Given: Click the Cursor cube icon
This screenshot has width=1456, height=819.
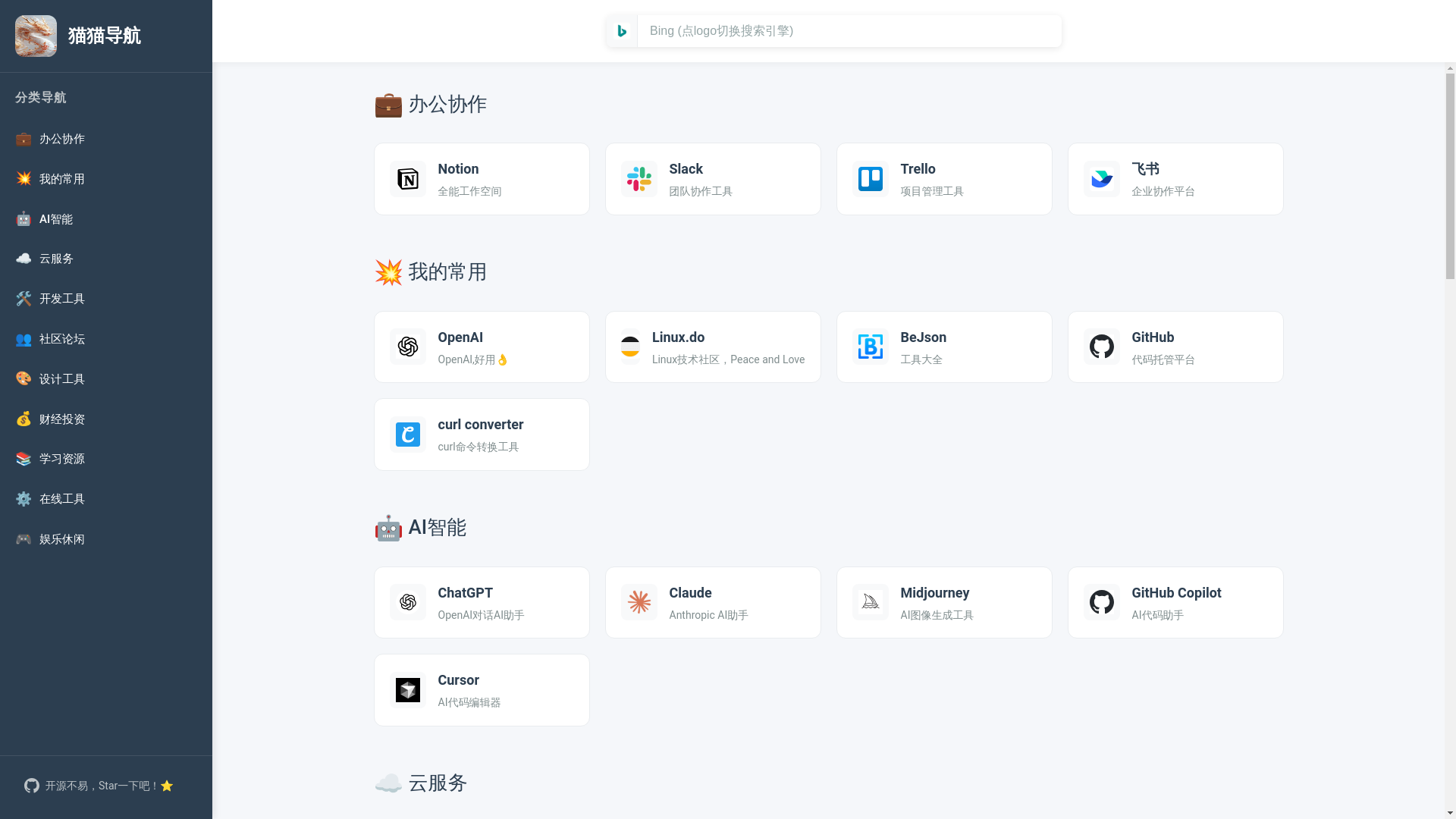Looking at the screenshot, I should click(408, 690).
